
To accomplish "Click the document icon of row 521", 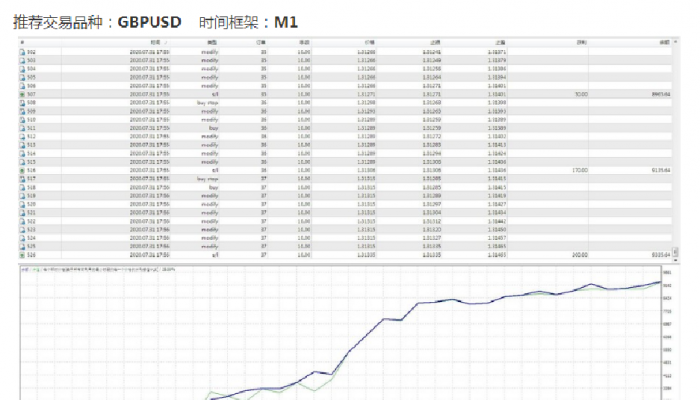I will 22,213.
